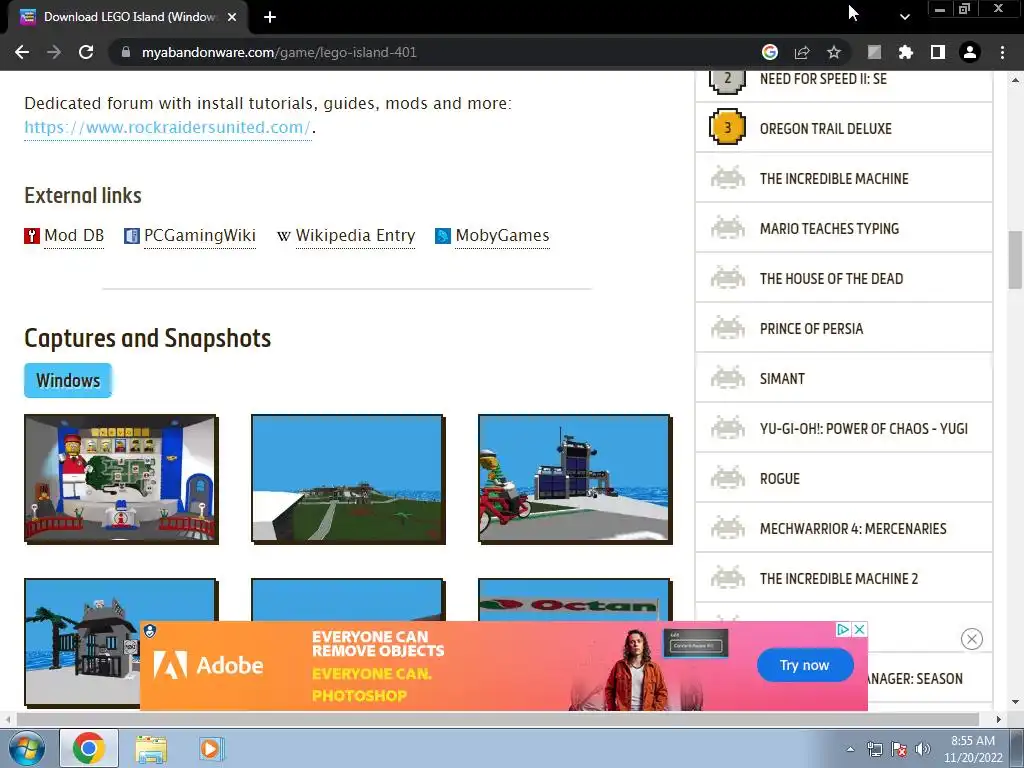Open the Wikipedia Entry link

click(x=355, y=235)
